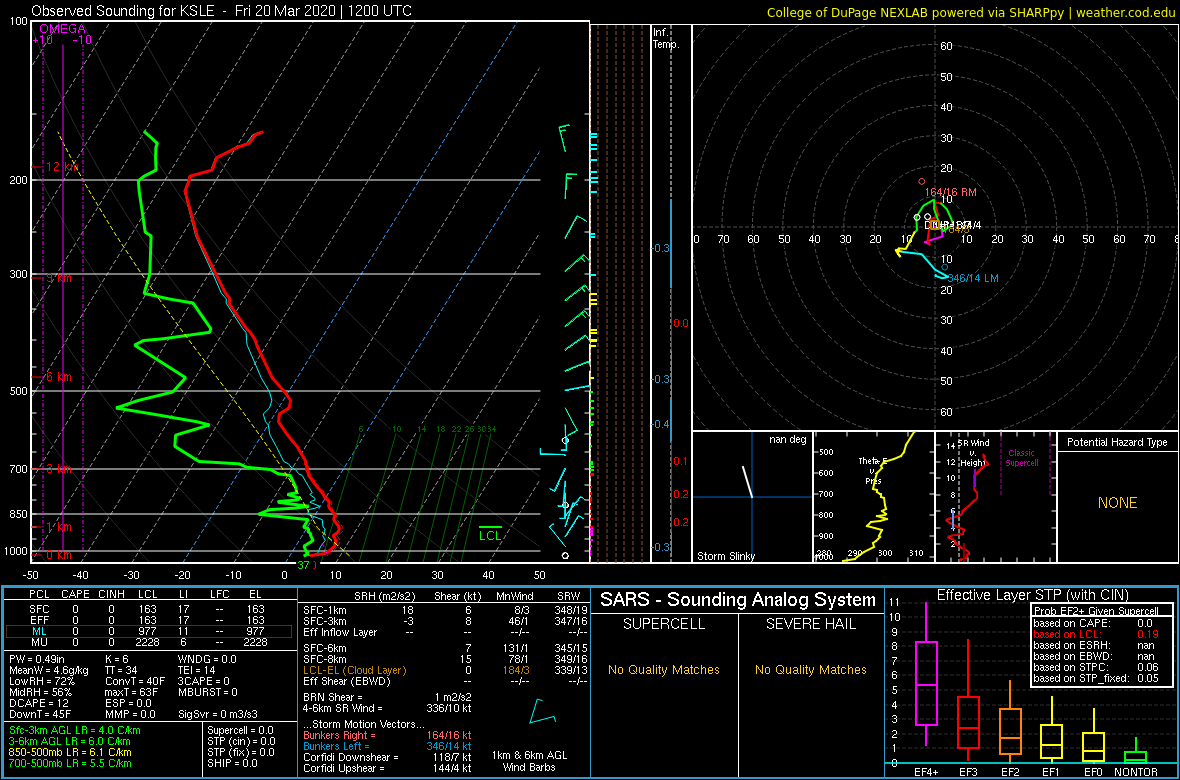This screenshot has height=780, width=1180.
Task: Select the red based on LCL: 0.19 row
Action: (x=1096, y=635)
